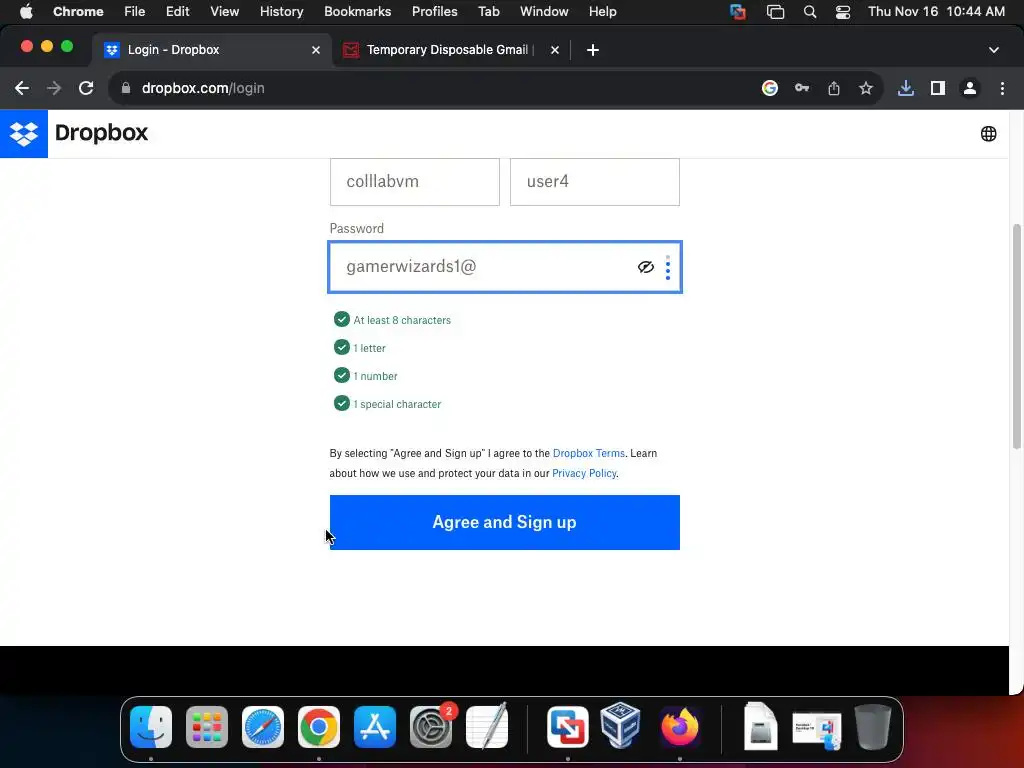Open VMware Fusion from the Dock

point(568,727)
